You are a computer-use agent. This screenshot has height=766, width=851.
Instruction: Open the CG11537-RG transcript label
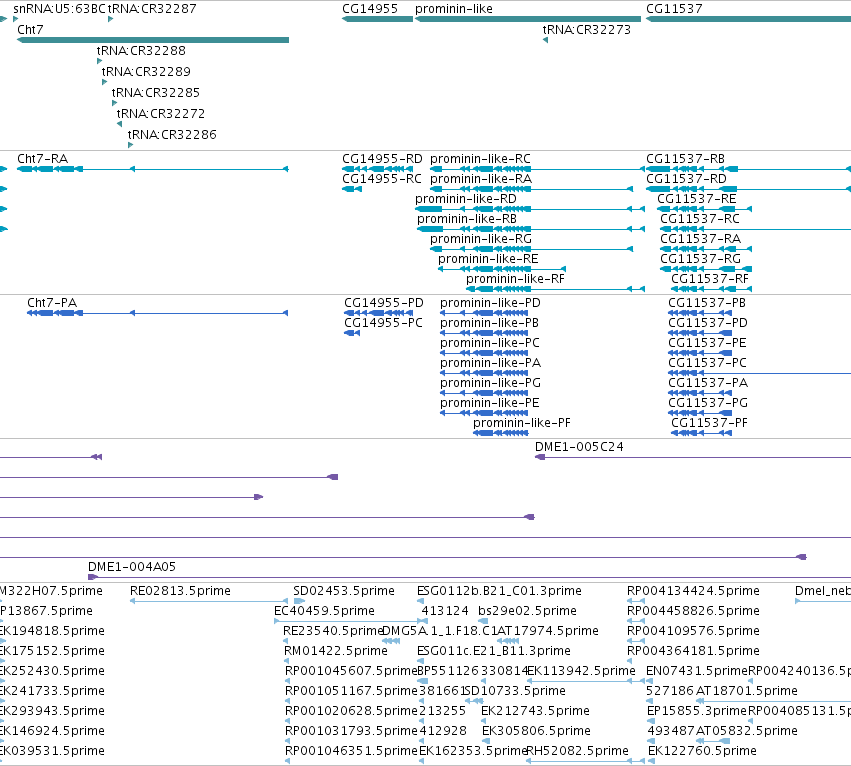tap(701, 259)
